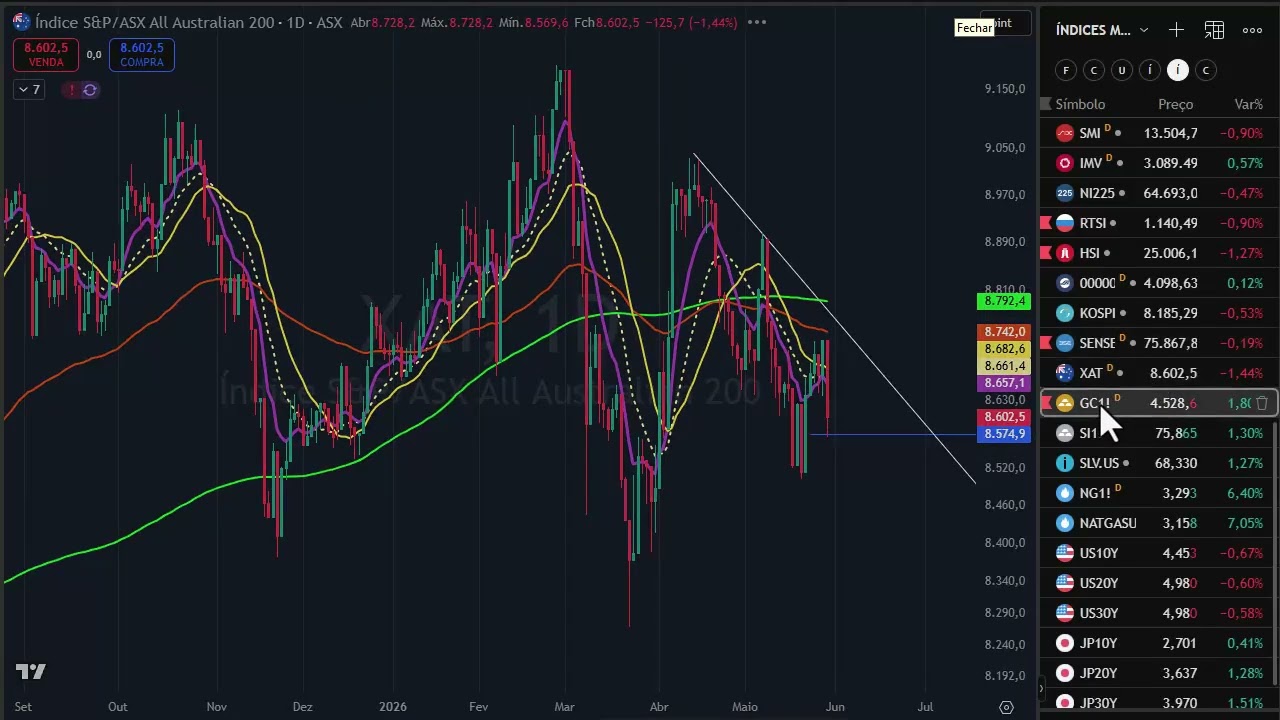Sort watchlist by Símbolo column
1280x720 pixels.
[1080, 104]
